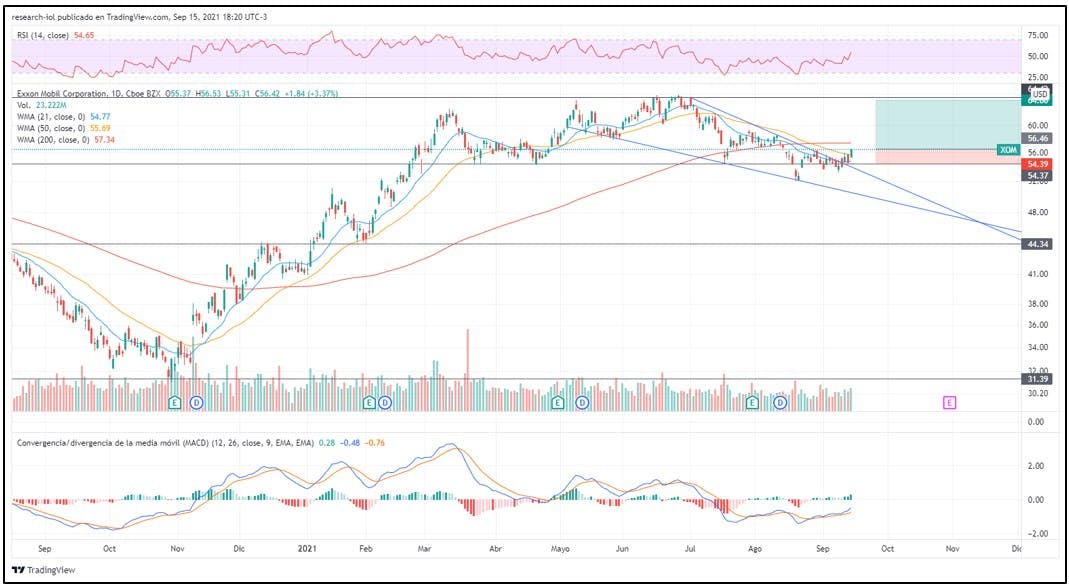Select the RSI (14, close) legend

point(44,34)
